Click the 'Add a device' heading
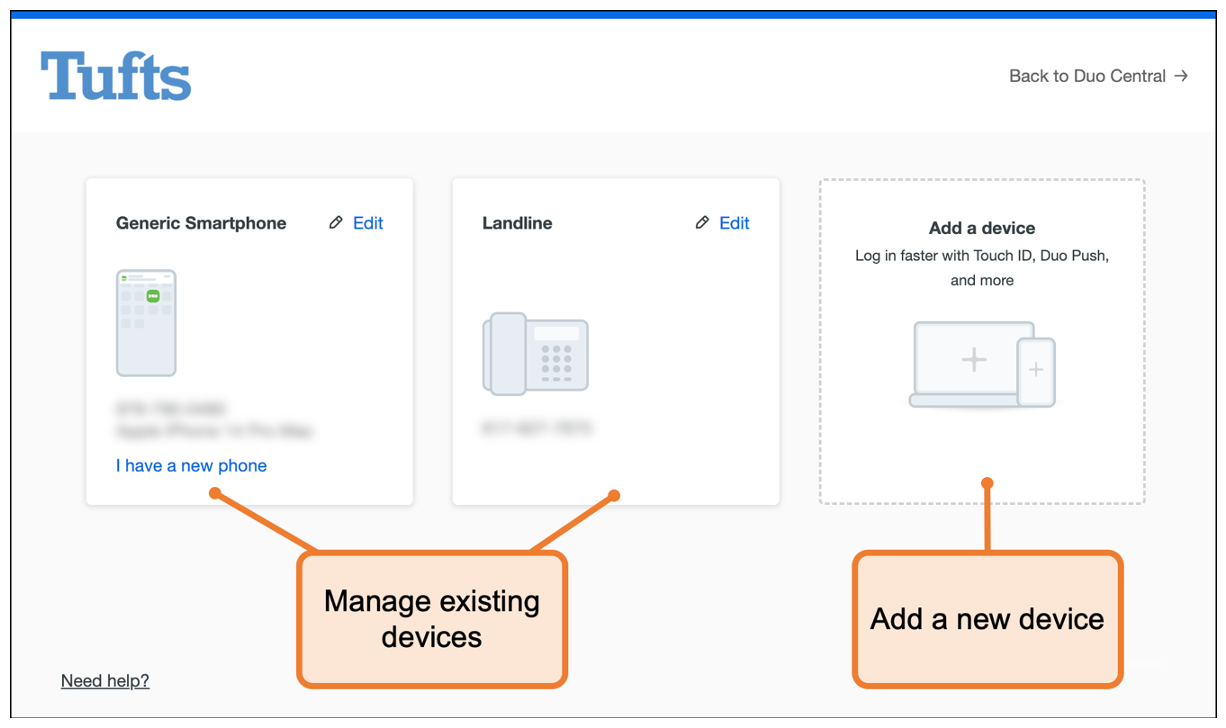1226x728 pixels. coord(982,228)
